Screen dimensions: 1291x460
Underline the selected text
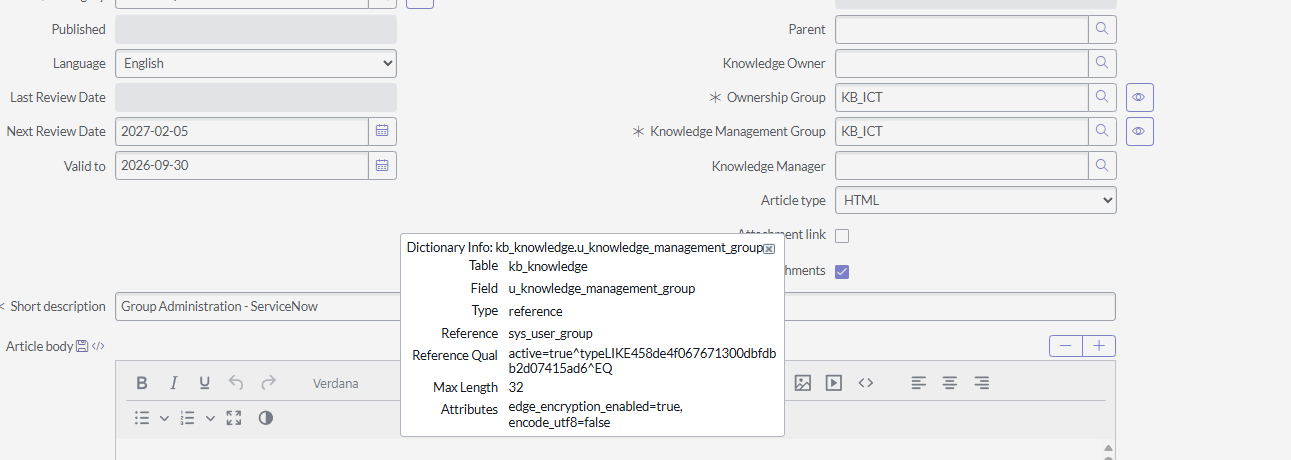[x=205, y=383]
